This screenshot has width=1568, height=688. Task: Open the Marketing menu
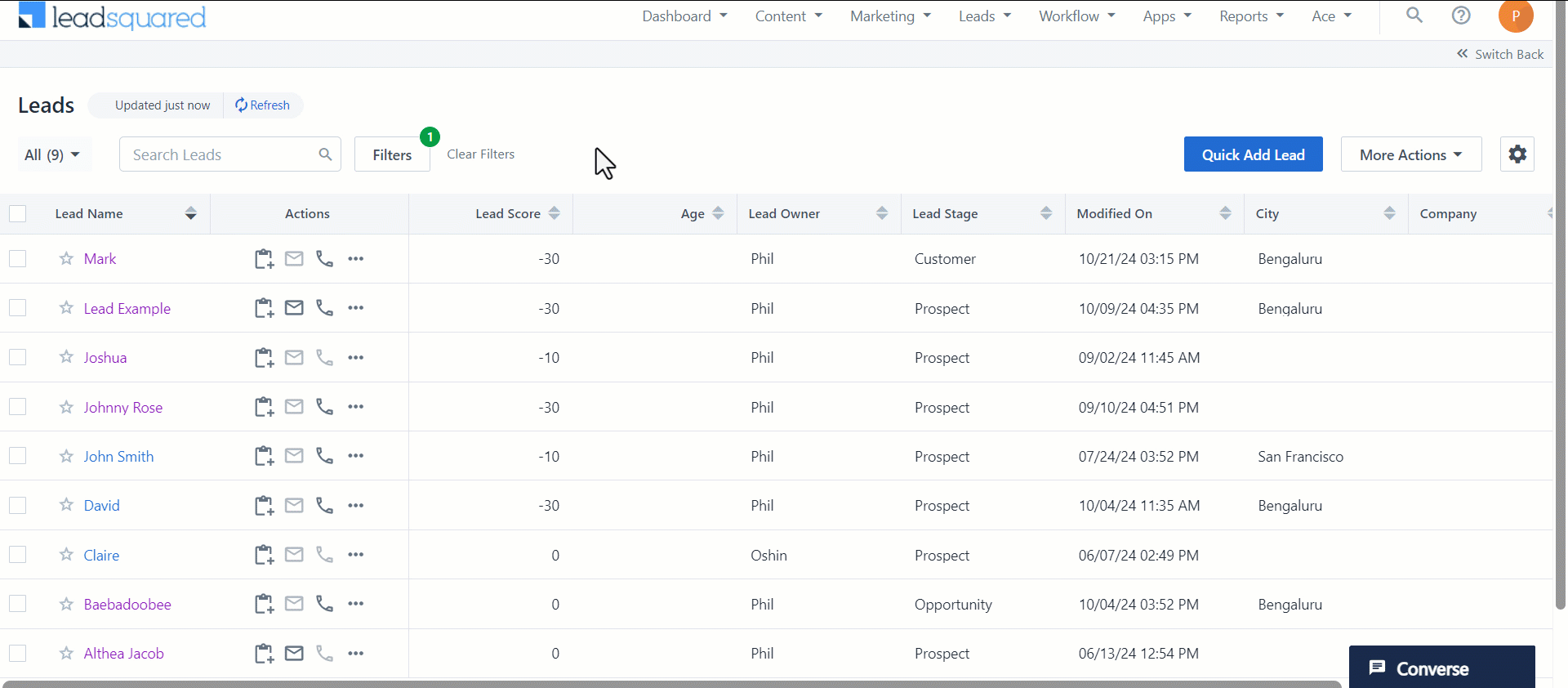tap(889, 16)
